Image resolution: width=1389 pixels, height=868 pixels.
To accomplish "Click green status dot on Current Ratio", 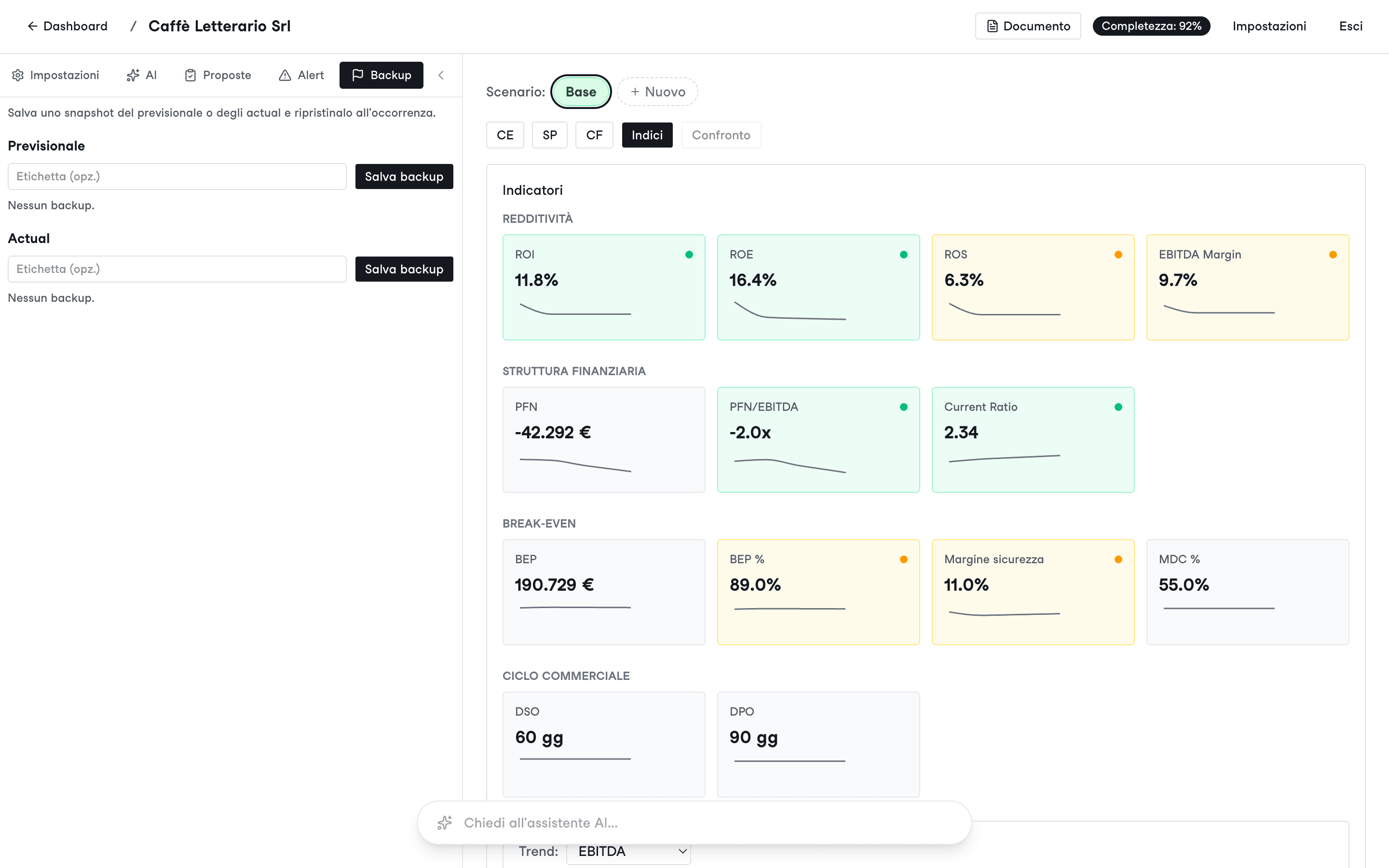I will tap(1118, 407).
